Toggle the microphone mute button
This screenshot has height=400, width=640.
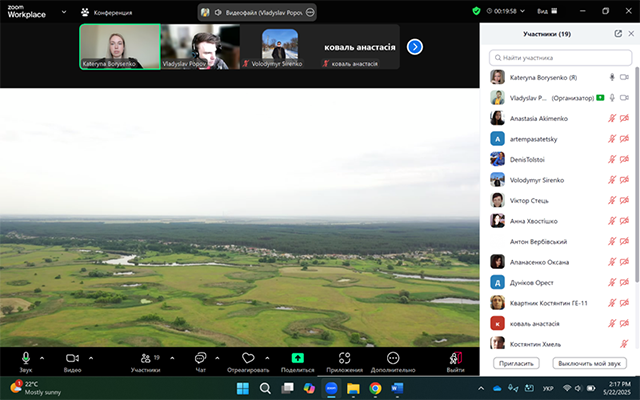[25, 358]
